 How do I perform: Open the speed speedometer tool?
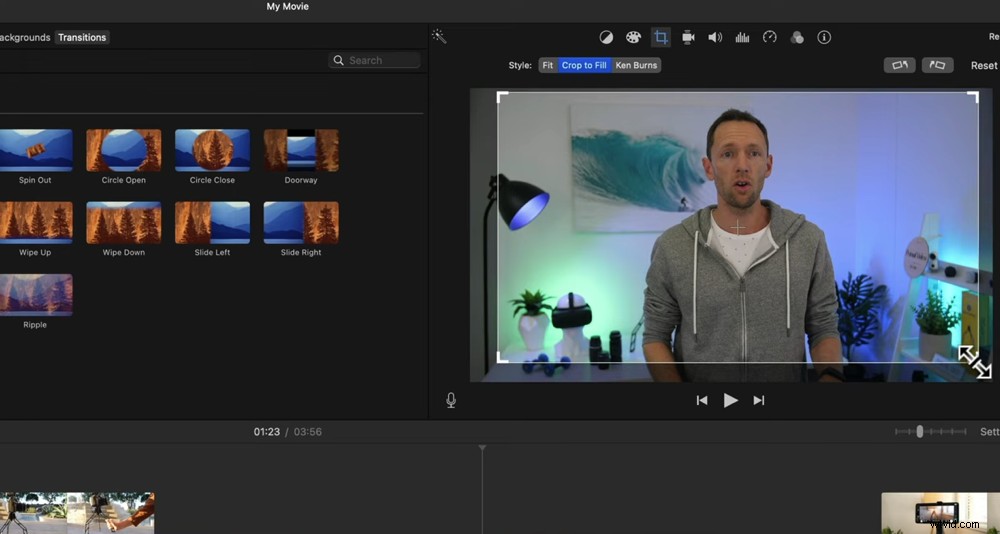tap(770, 37)
